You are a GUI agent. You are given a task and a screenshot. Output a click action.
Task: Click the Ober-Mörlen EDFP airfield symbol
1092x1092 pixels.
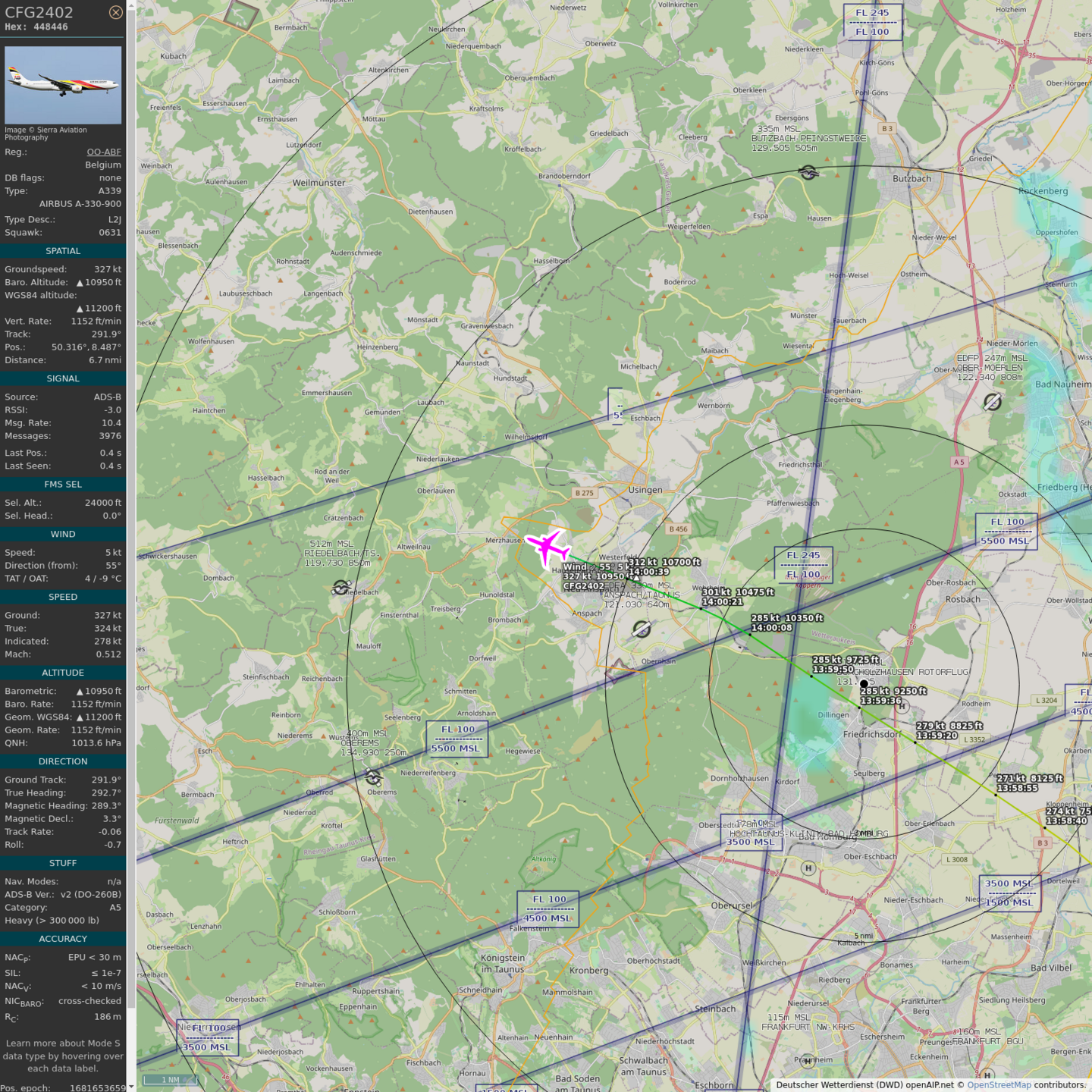[992, 402]
